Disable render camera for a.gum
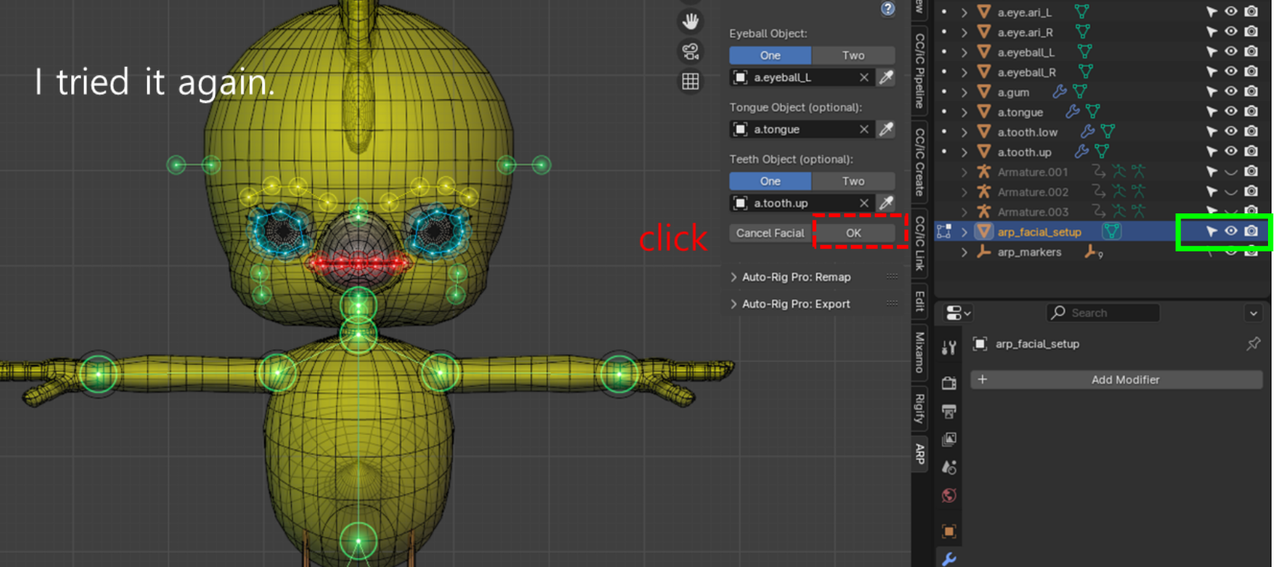 [x=1251, y=92]
